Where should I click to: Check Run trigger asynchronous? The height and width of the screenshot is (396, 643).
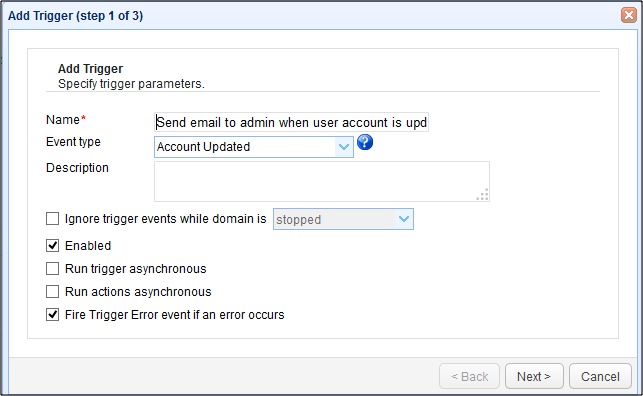point(52,269)
